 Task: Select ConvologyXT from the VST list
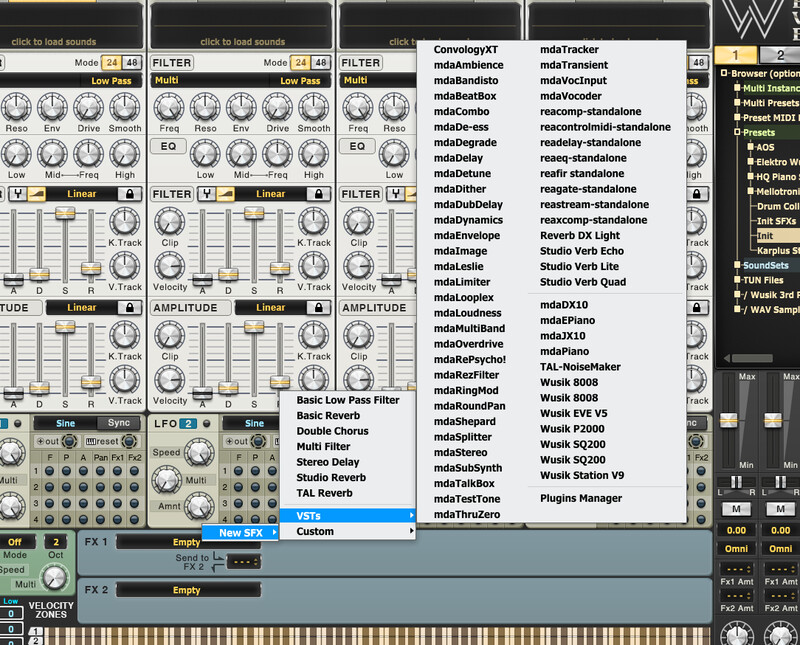tap(465, 50)
